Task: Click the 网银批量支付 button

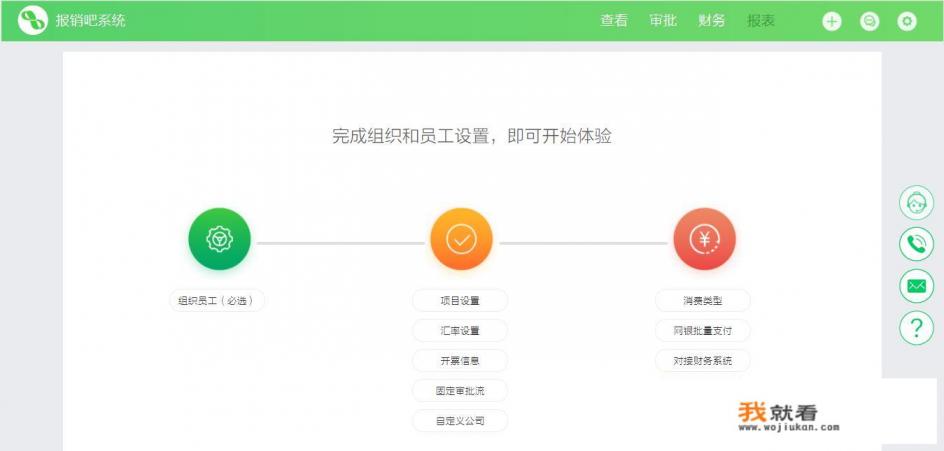Action: [703, 331]
